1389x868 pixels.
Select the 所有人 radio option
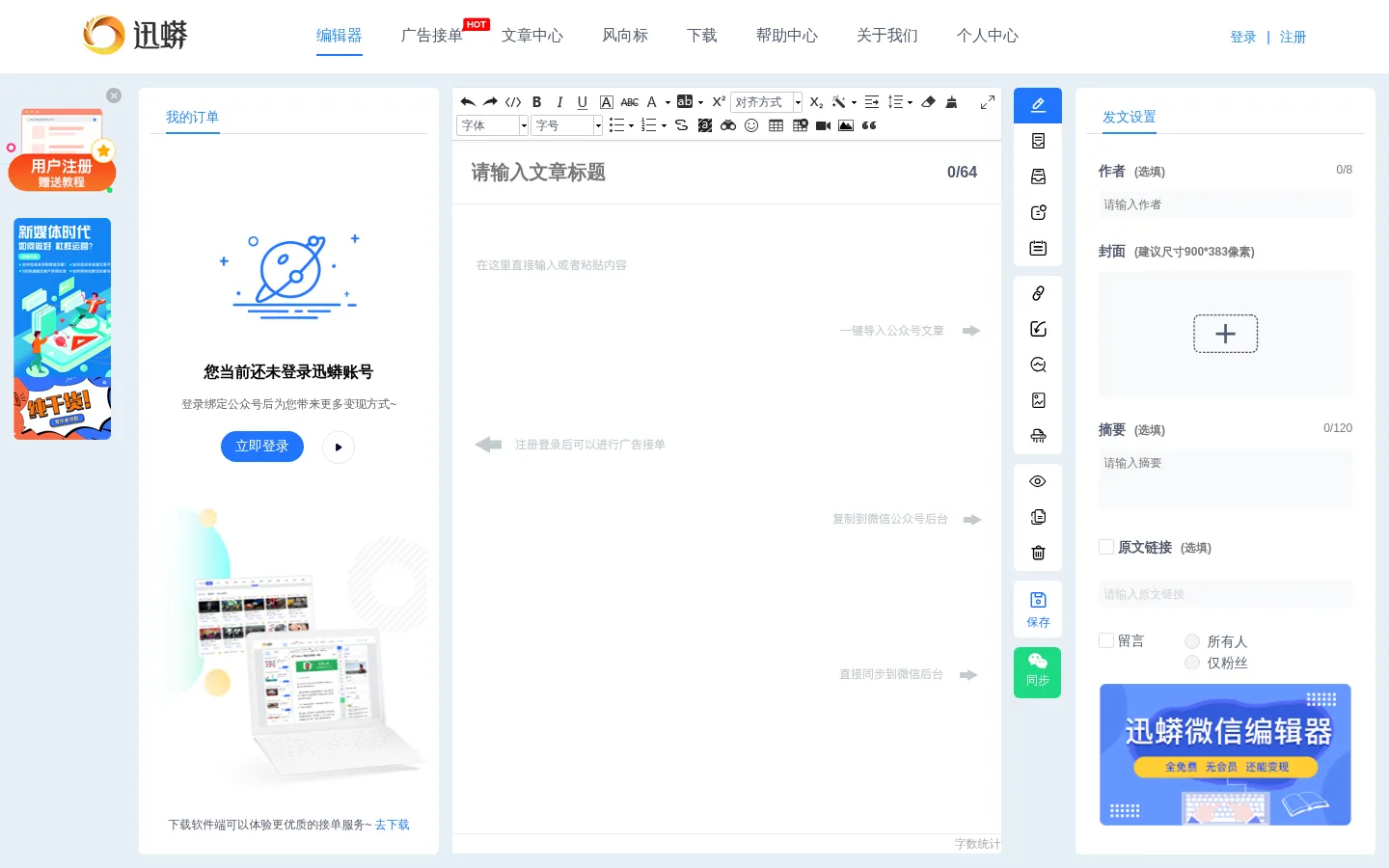coord(1192,641)
